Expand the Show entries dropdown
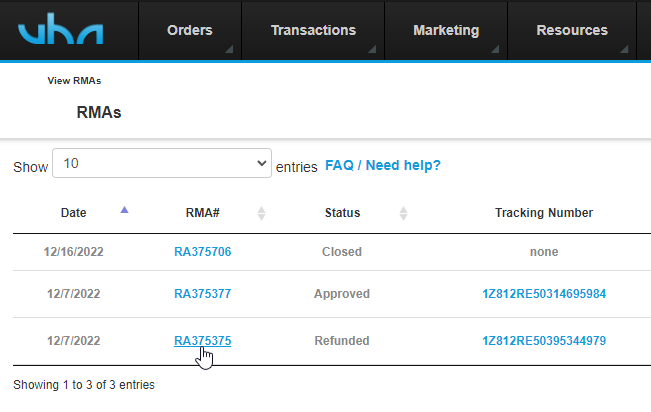Screen dimensions: 651x412 161,164
